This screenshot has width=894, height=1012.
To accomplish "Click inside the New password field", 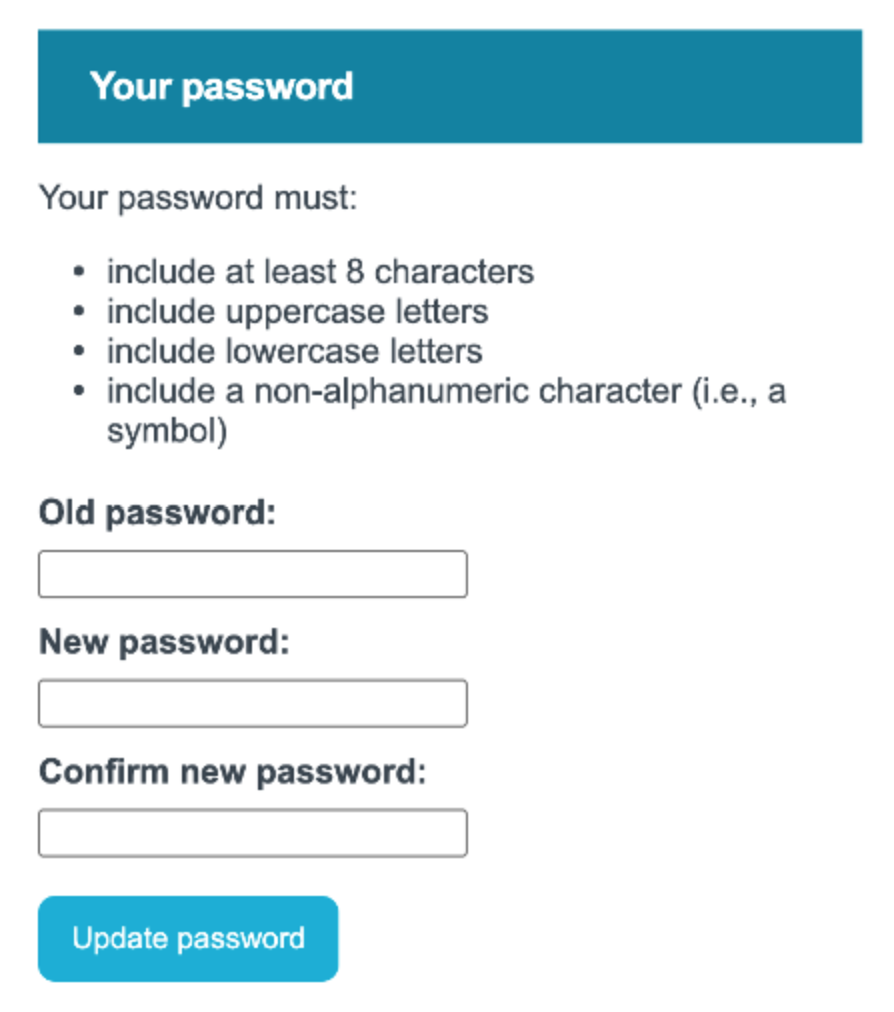I will click(x=251, y=703).
